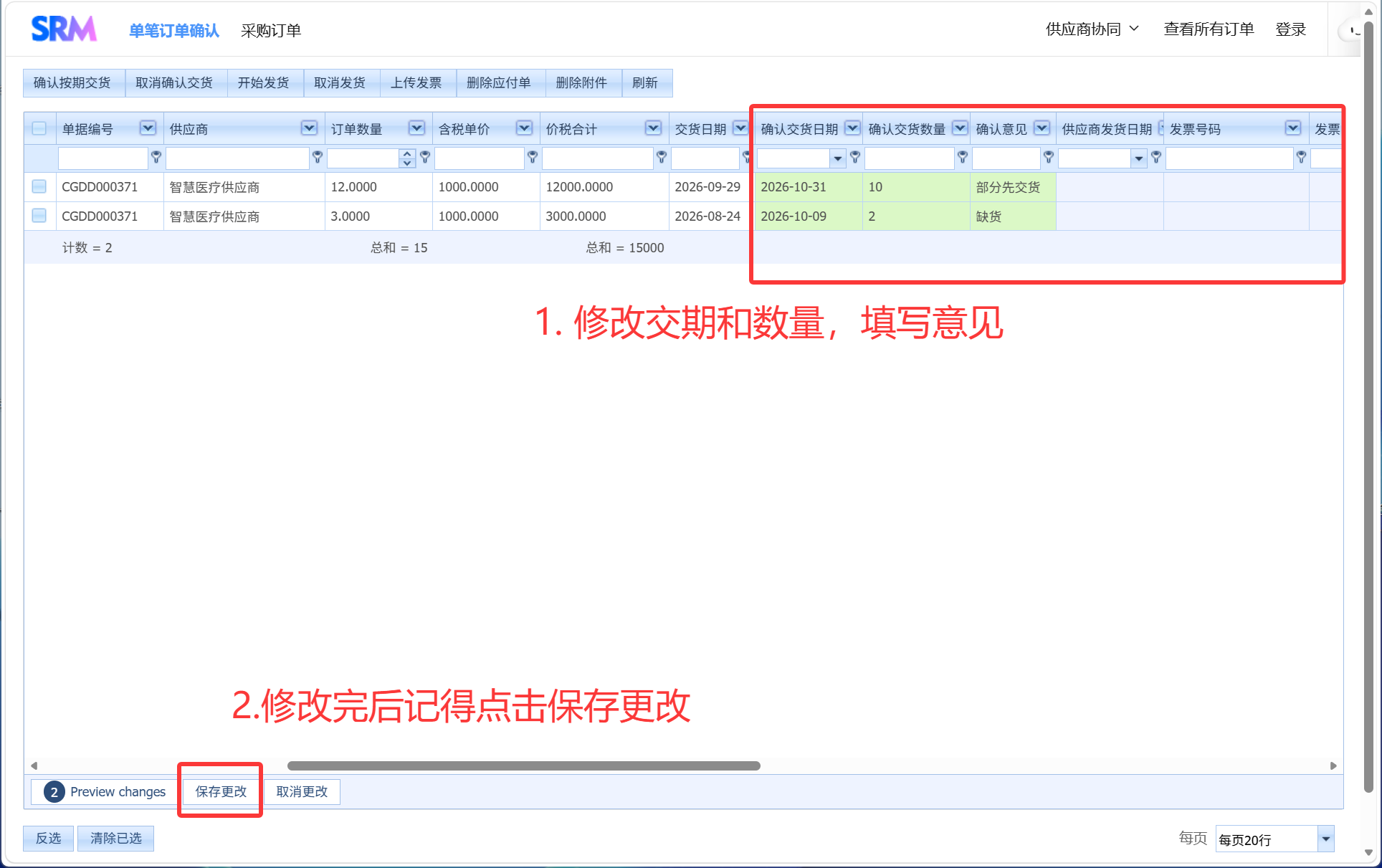1382x868 pixels.
Task: Open 供应商发货日期 filter date dropdown
Action: 1139,158
